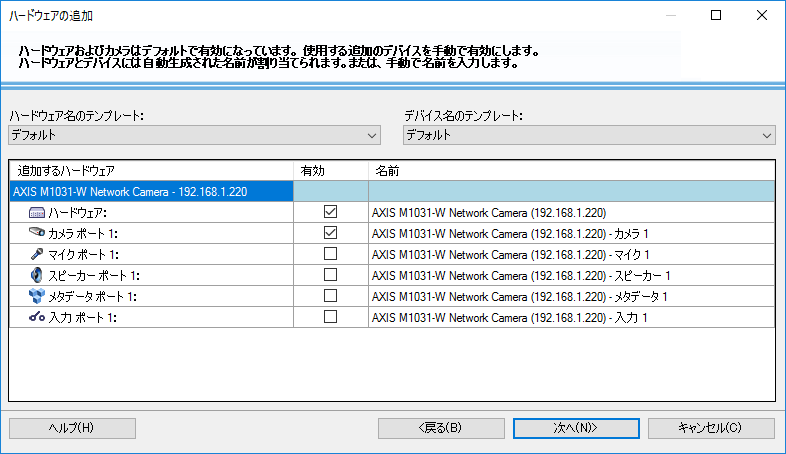Edit the name cell ending in カメラ 1

(x=571, y=234)
